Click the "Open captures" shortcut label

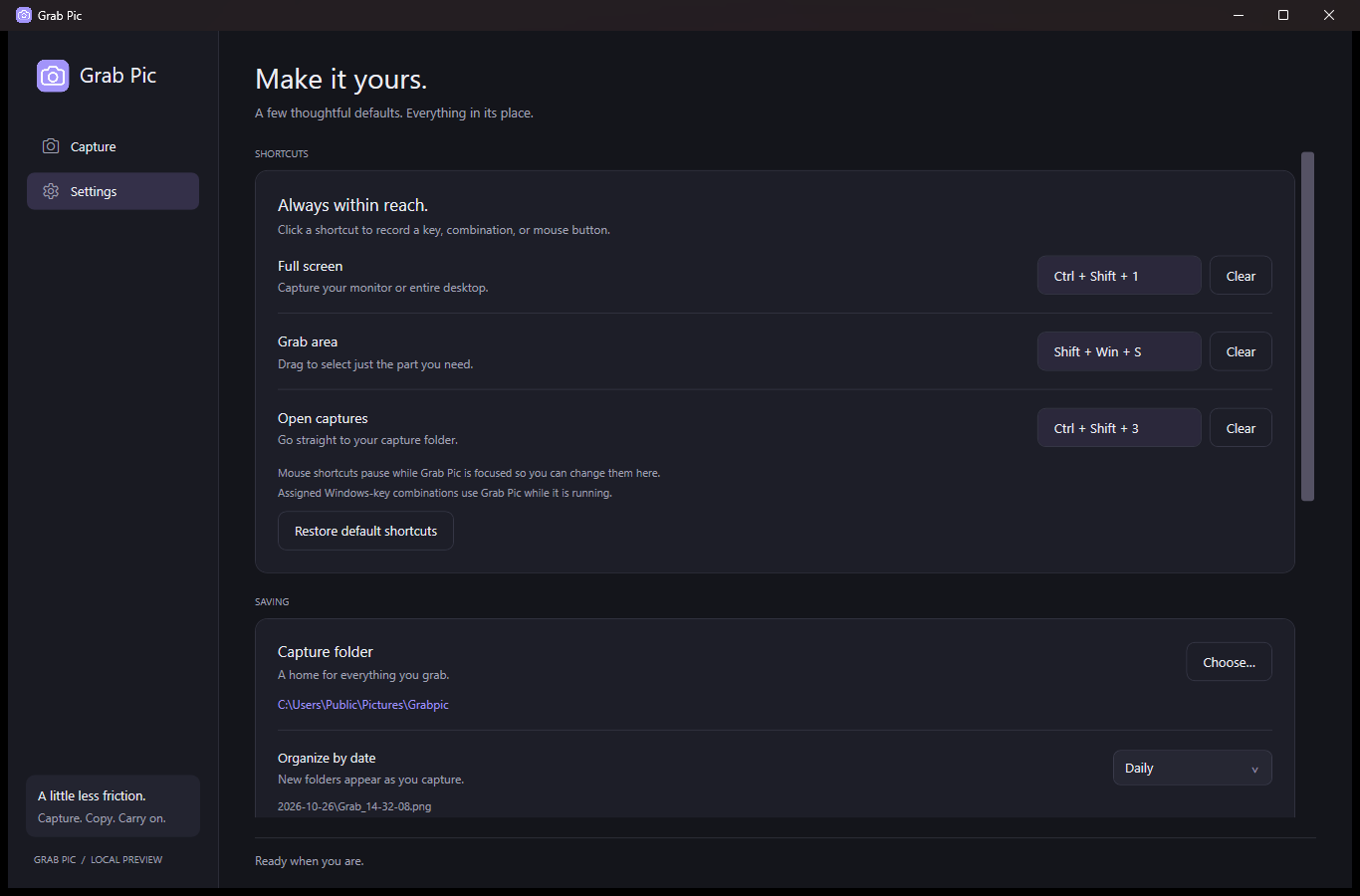(x=323, y=418)
